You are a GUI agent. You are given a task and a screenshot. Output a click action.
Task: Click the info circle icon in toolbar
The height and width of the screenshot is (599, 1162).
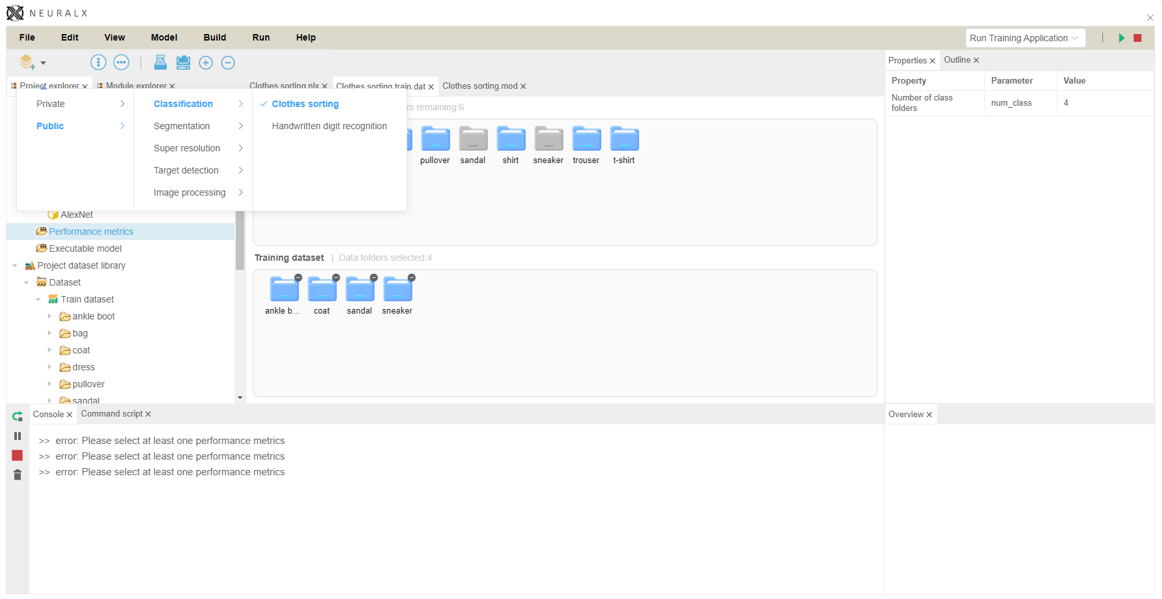(98, 63)
